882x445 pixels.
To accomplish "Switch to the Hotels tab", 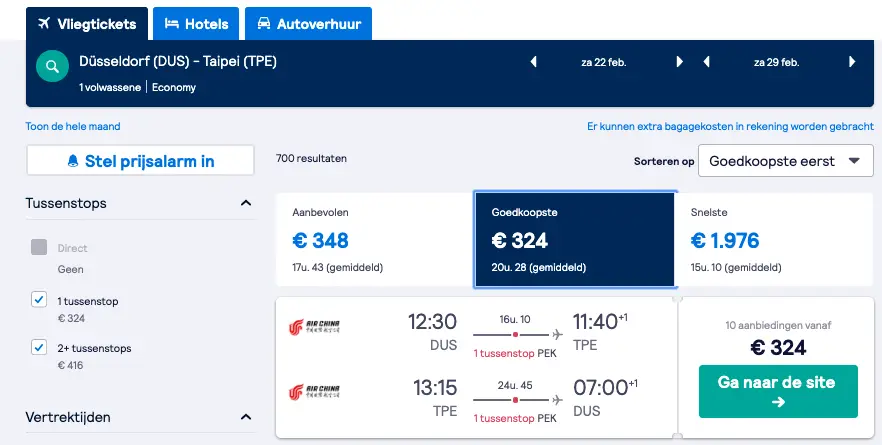I will [196, 24].
